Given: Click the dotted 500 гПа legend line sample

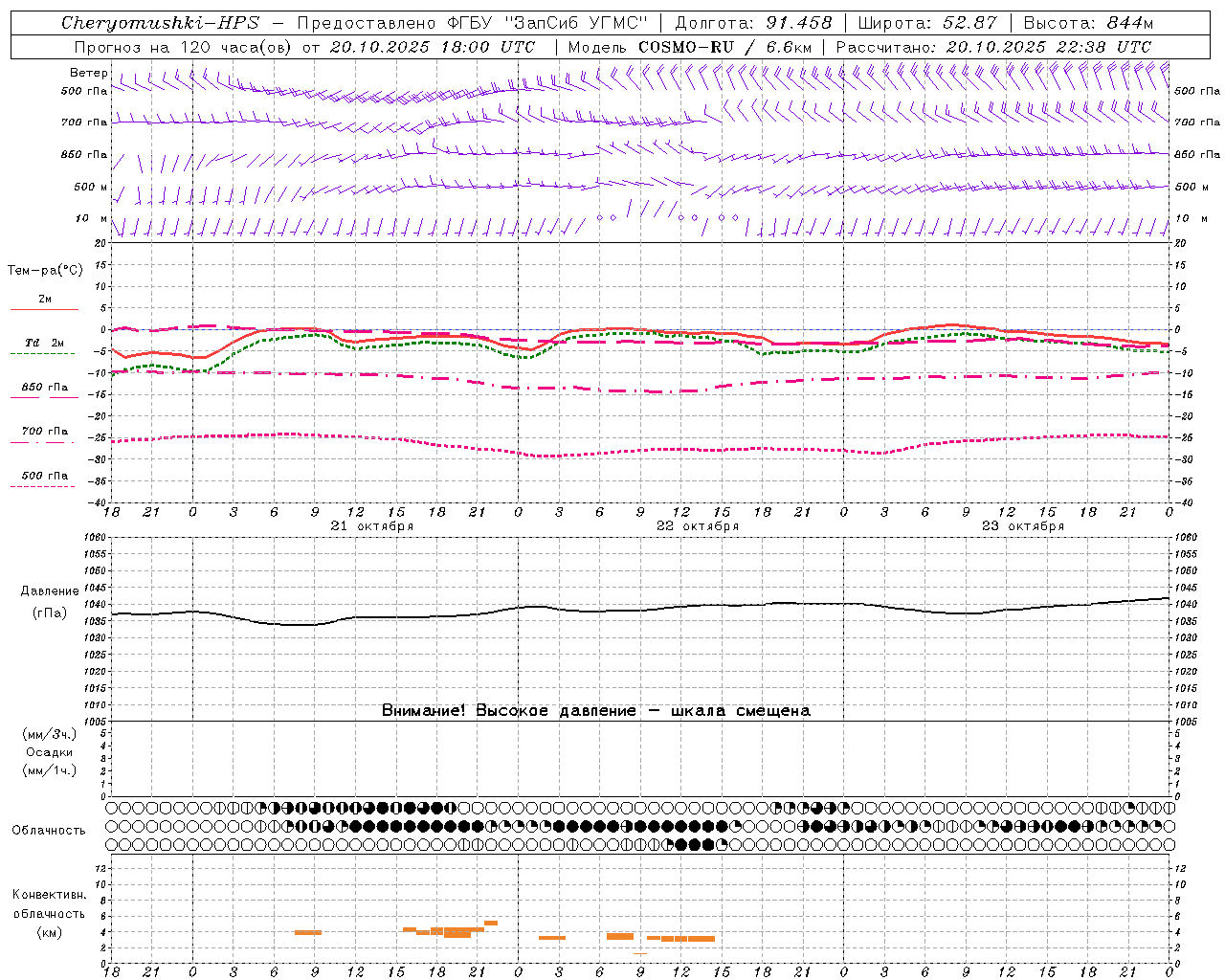Looking at the screenshot, I should [x=42, y=486].
